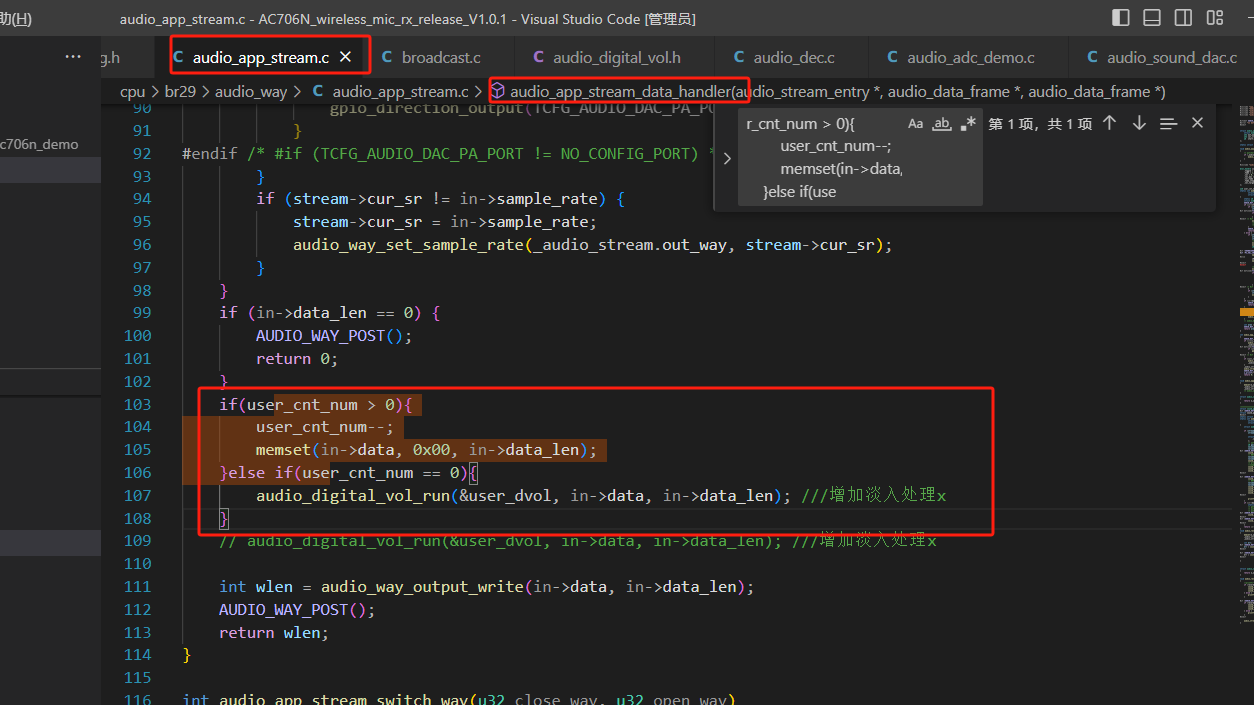Expand the replace field chevron in find widget
The image size is (1254, 705).
(x=727, y=158)
